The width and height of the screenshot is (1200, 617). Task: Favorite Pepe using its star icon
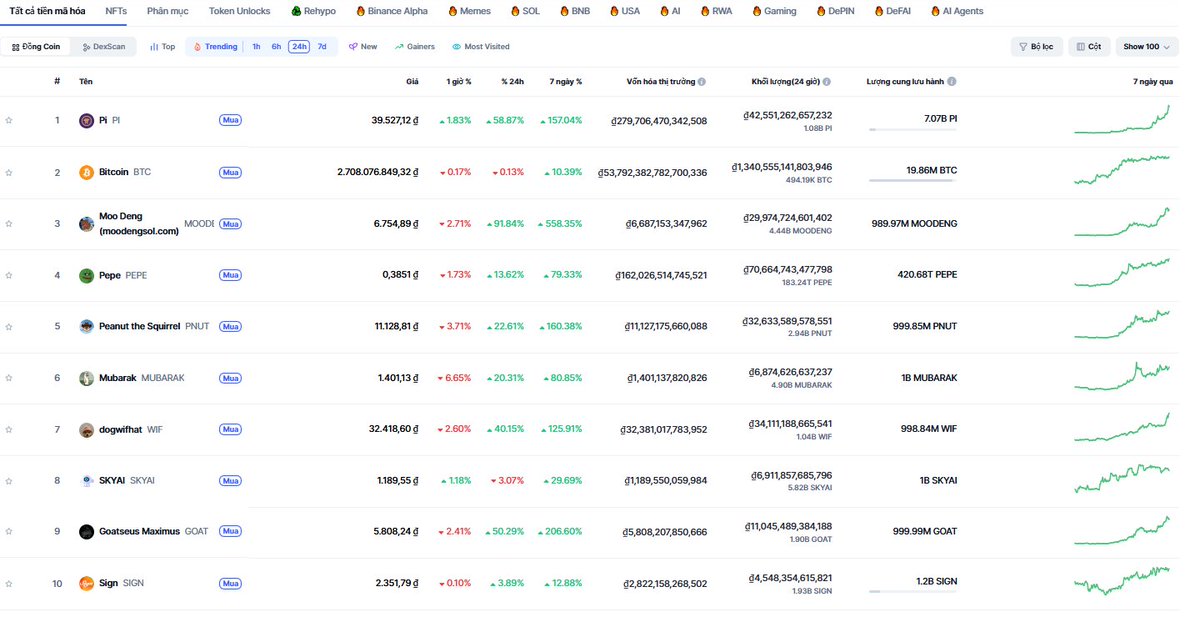9,276
